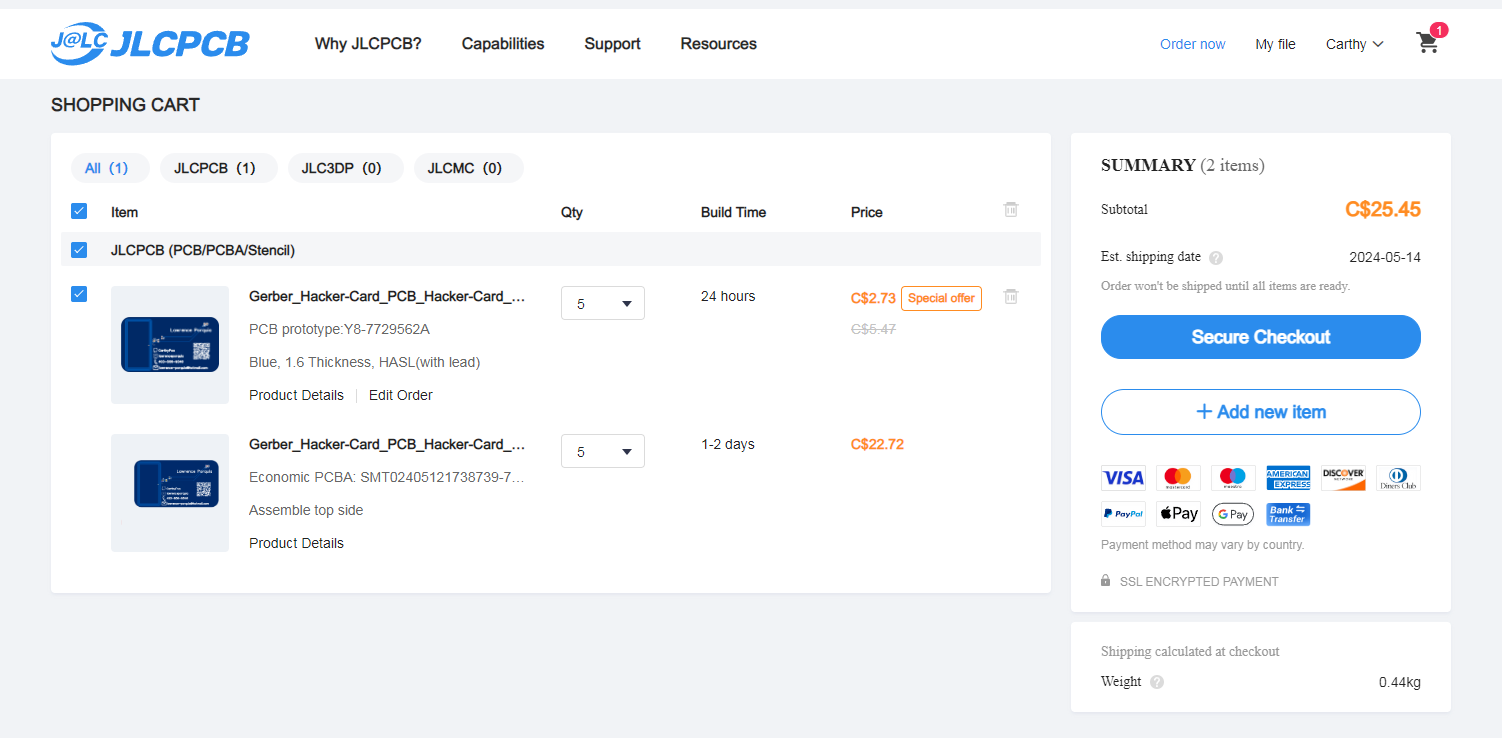Toggle the select-all checkbox beside Item
The height and width of the screenshot is (738, 1502).
coord(79,211)
